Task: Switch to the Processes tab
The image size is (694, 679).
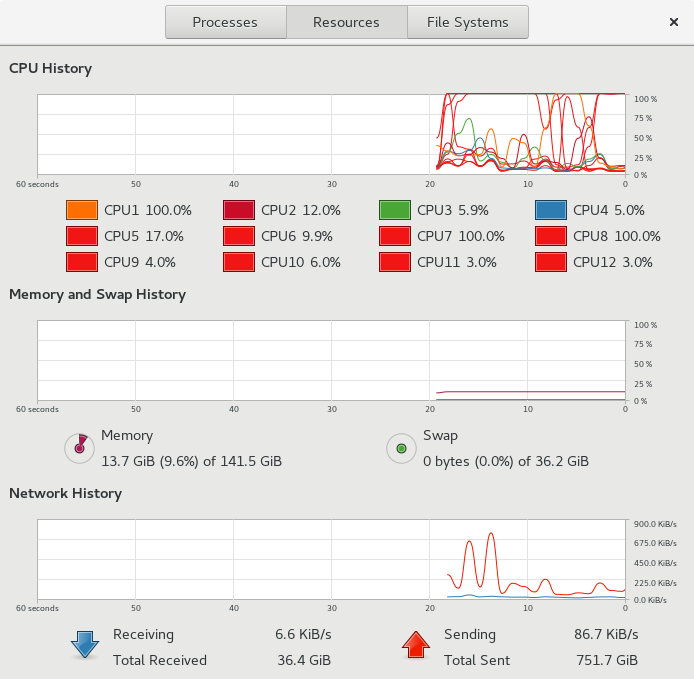Action: pyautogui.click(x=226, y=22)
